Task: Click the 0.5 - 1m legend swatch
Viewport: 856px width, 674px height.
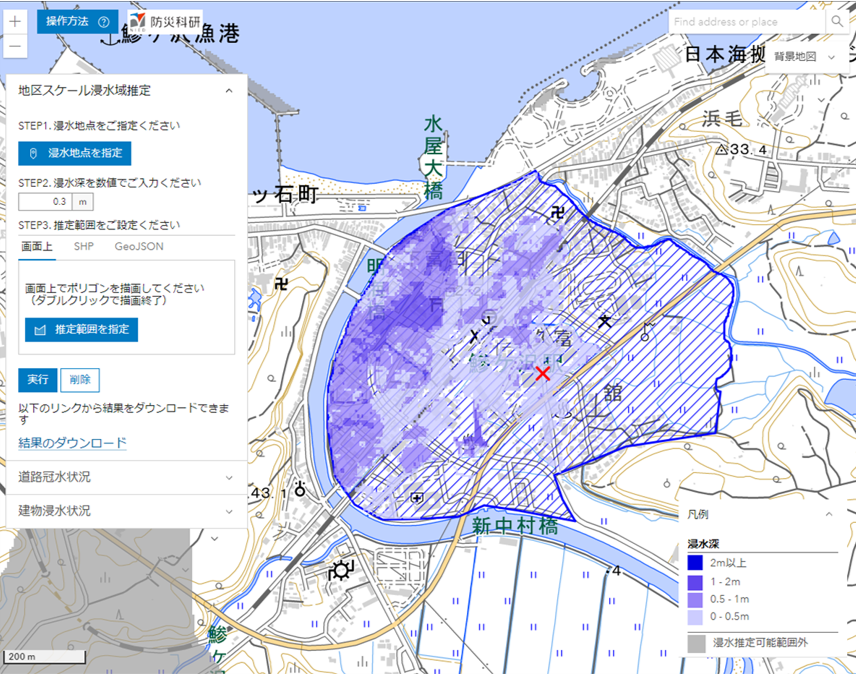Action: coord(695,600)
